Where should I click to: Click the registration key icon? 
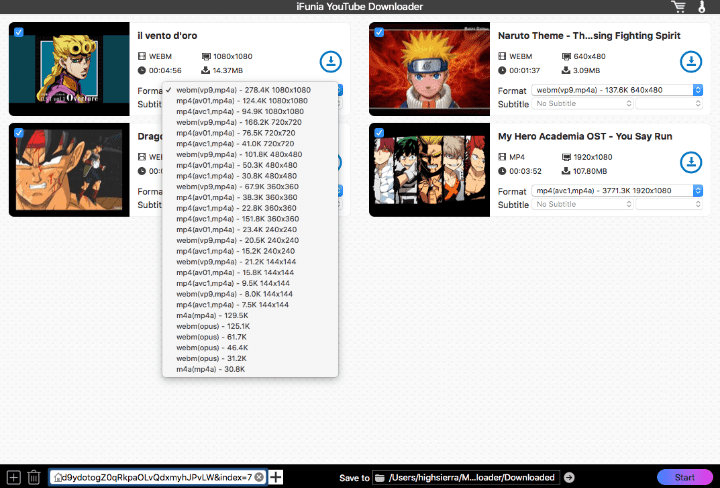pyautogui.click(x=703, y=8)
